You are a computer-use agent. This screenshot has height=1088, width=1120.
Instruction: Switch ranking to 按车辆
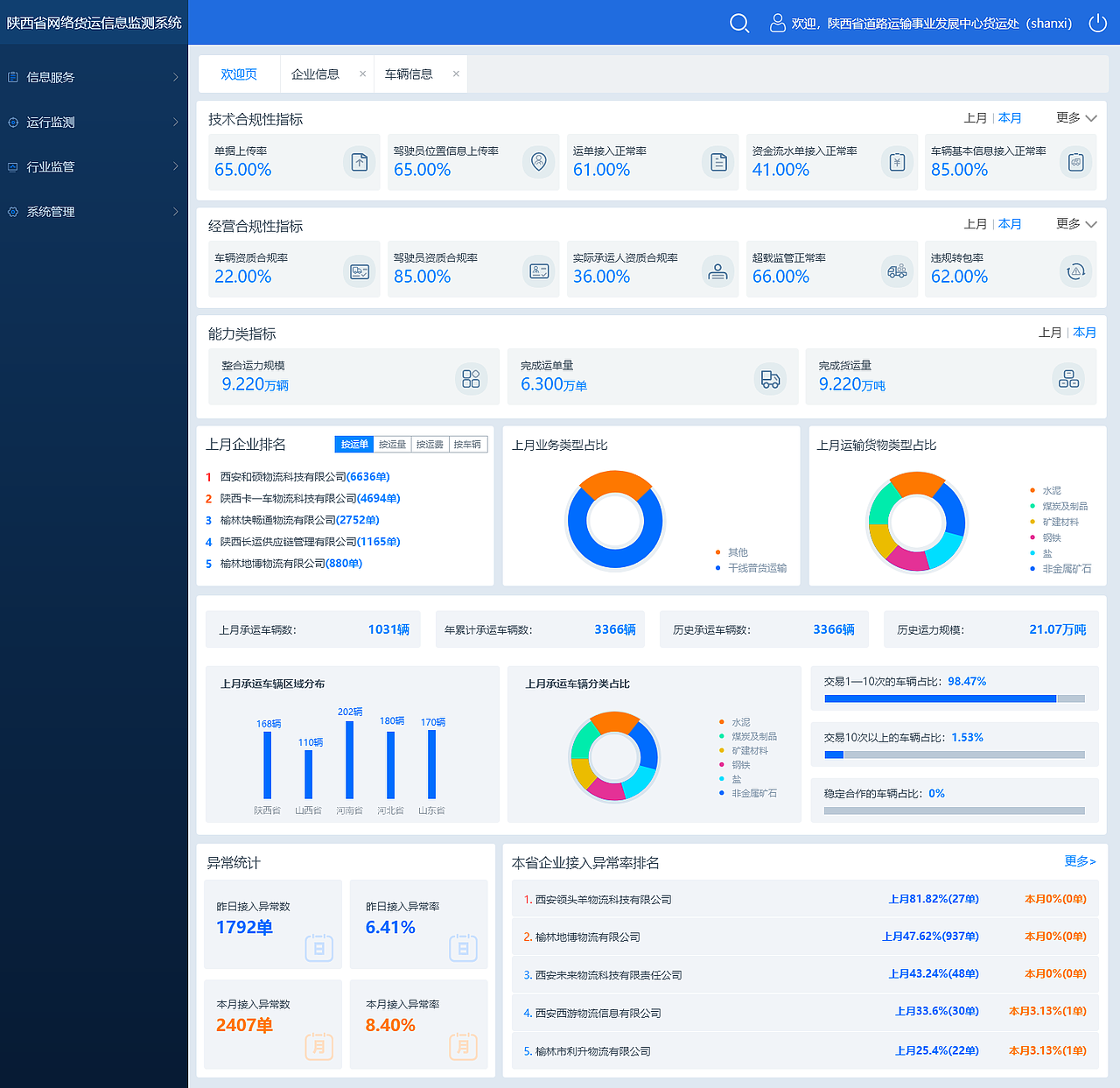[467, 445]
